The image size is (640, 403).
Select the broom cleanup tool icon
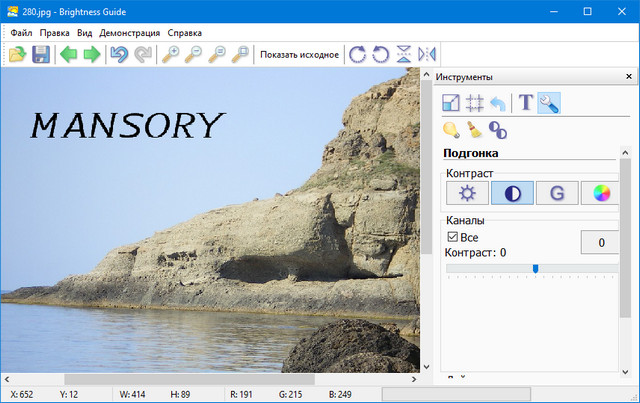click(475, 129)
